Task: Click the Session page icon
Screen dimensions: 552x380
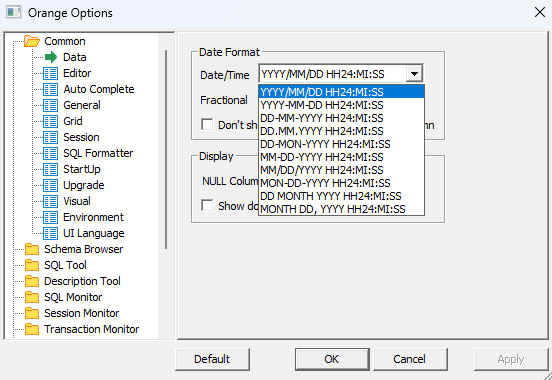Action: (x=50, y=137)
